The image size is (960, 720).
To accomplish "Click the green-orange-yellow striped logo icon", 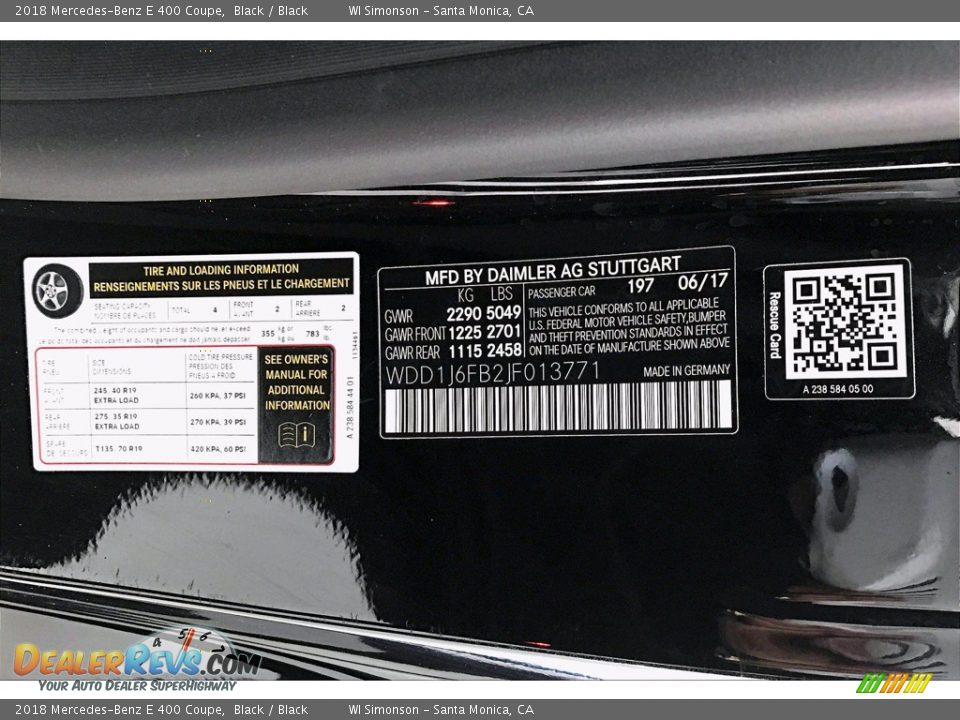I will click(894, 683).
